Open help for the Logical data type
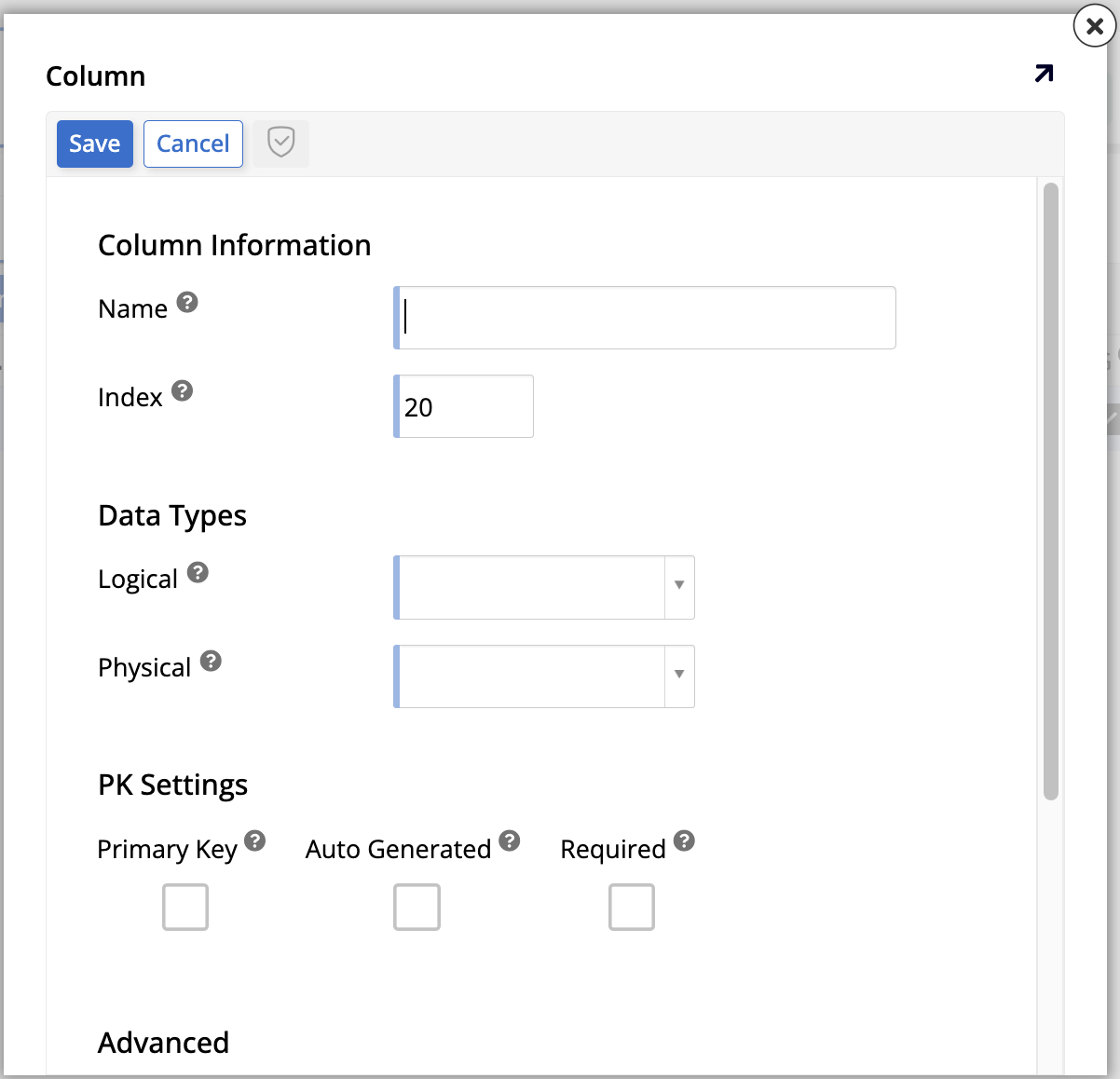Image resolution: width=1120 pixels, height=1079 pixels. [197, 571]
